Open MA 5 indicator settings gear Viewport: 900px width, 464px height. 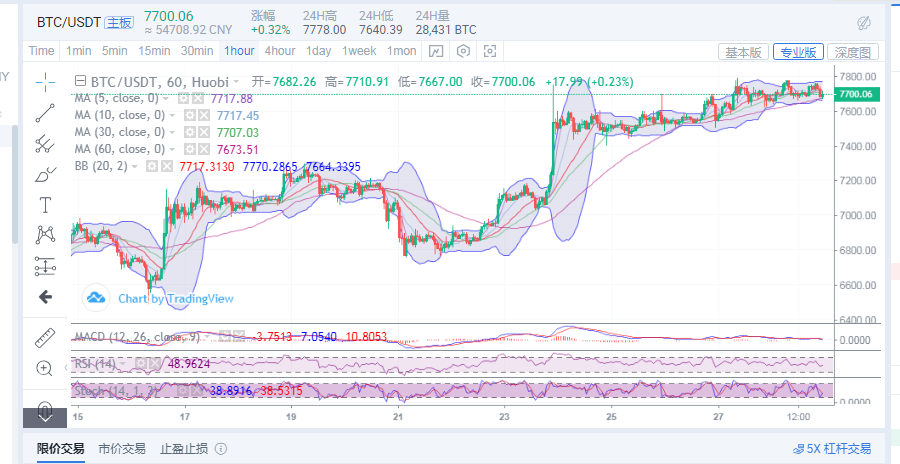click(183, 99)
